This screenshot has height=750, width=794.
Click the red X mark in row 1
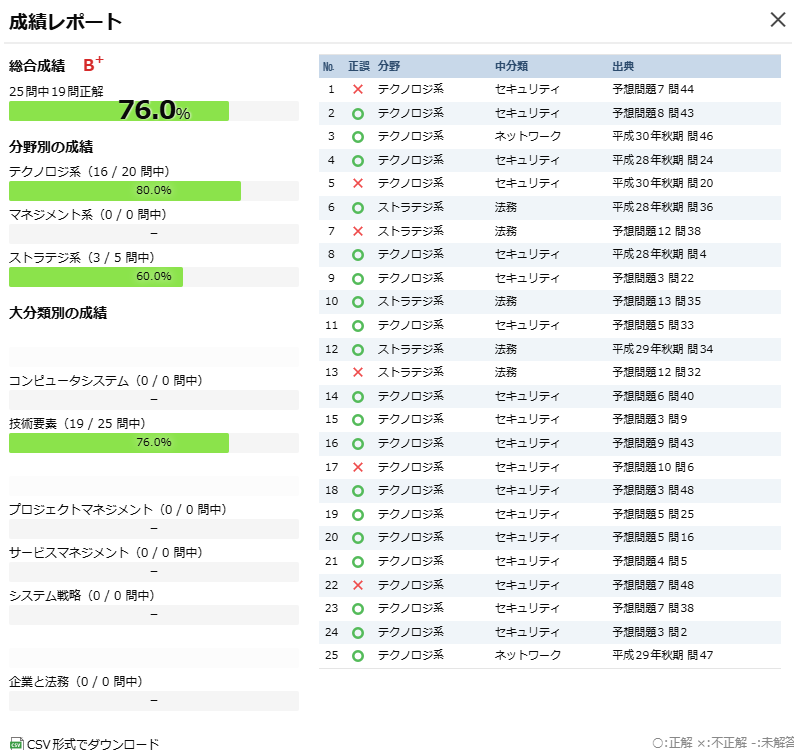[x=358, y=89]
